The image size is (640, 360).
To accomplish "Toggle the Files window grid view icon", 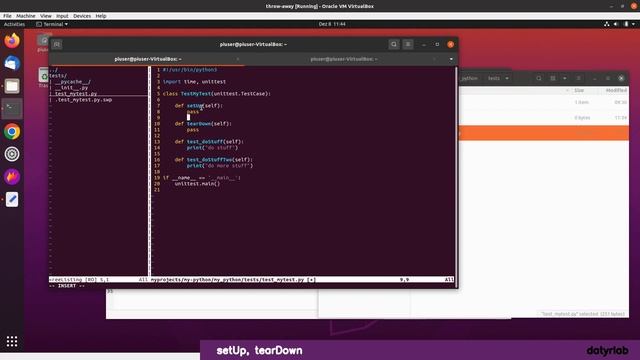I will click(x=553, y=78).
